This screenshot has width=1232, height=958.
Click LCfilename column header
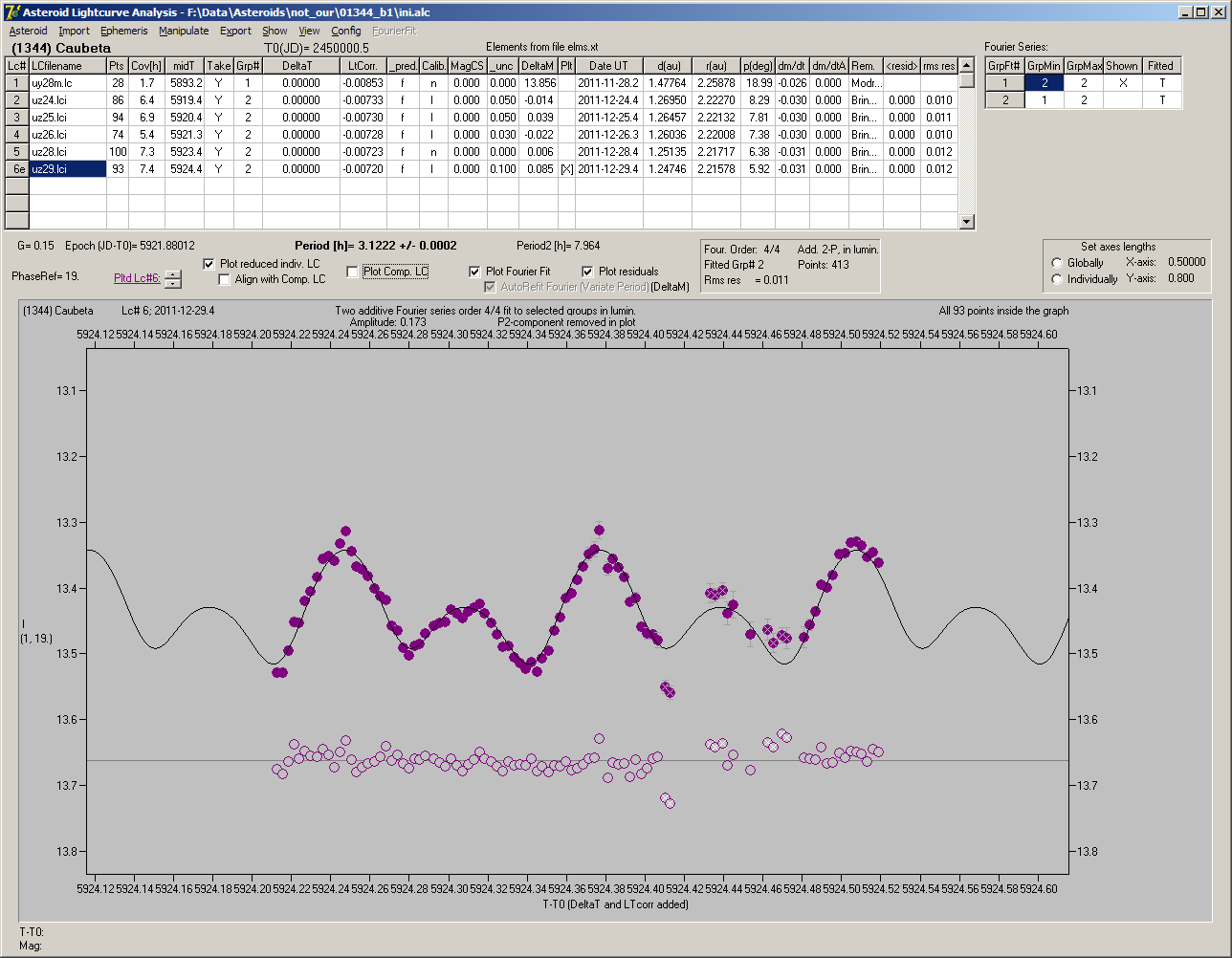coord(67,66)
